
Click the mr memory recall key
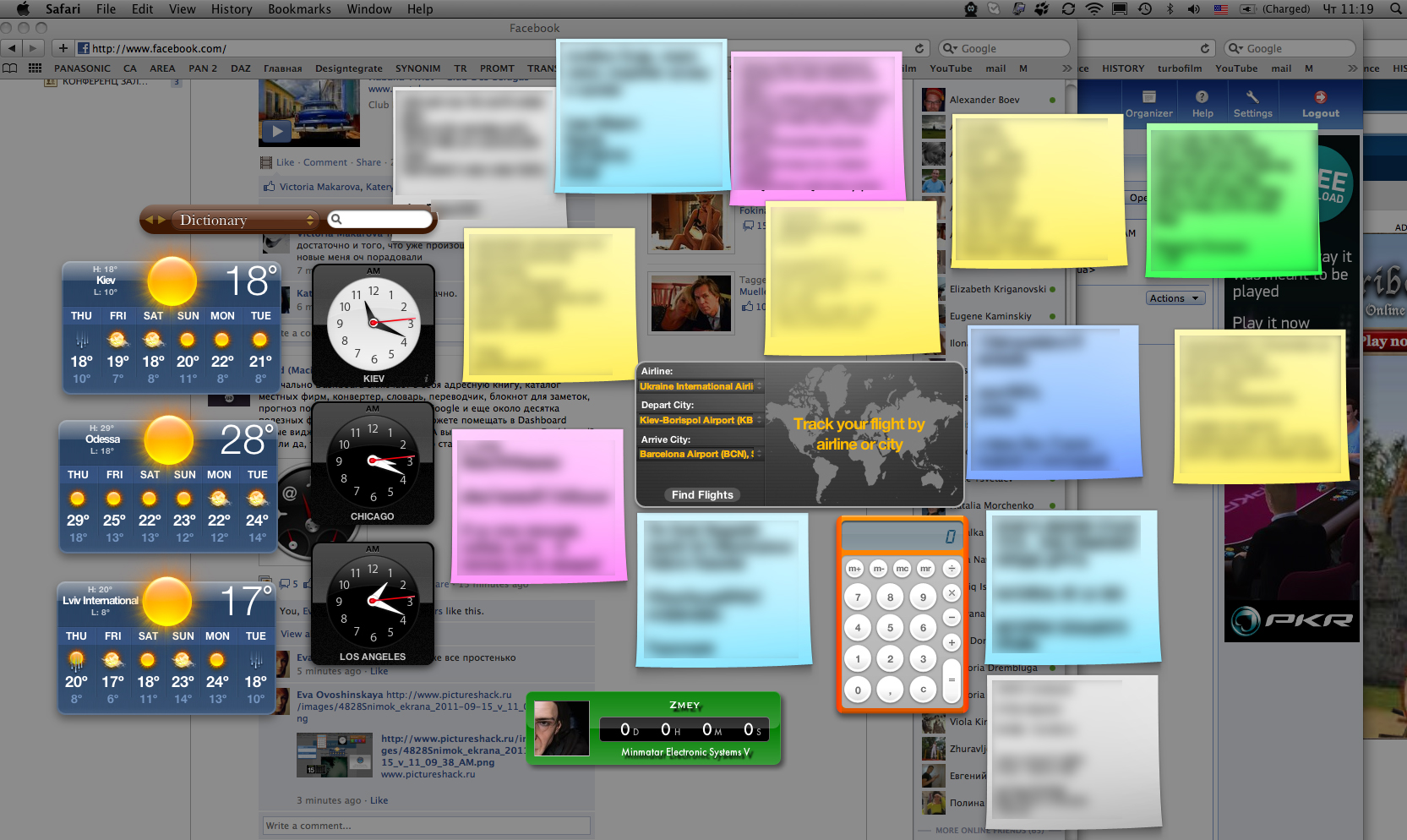(x=926, y=569)
